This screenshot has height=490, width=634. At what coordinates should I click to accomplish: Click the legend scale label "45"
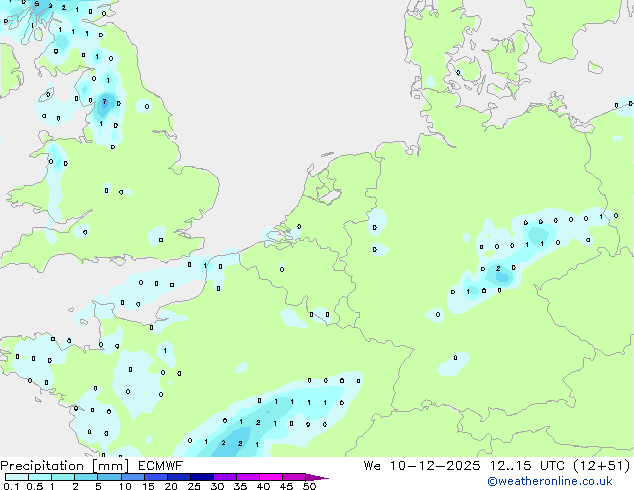pyautogui.click(x=286, y=486)
